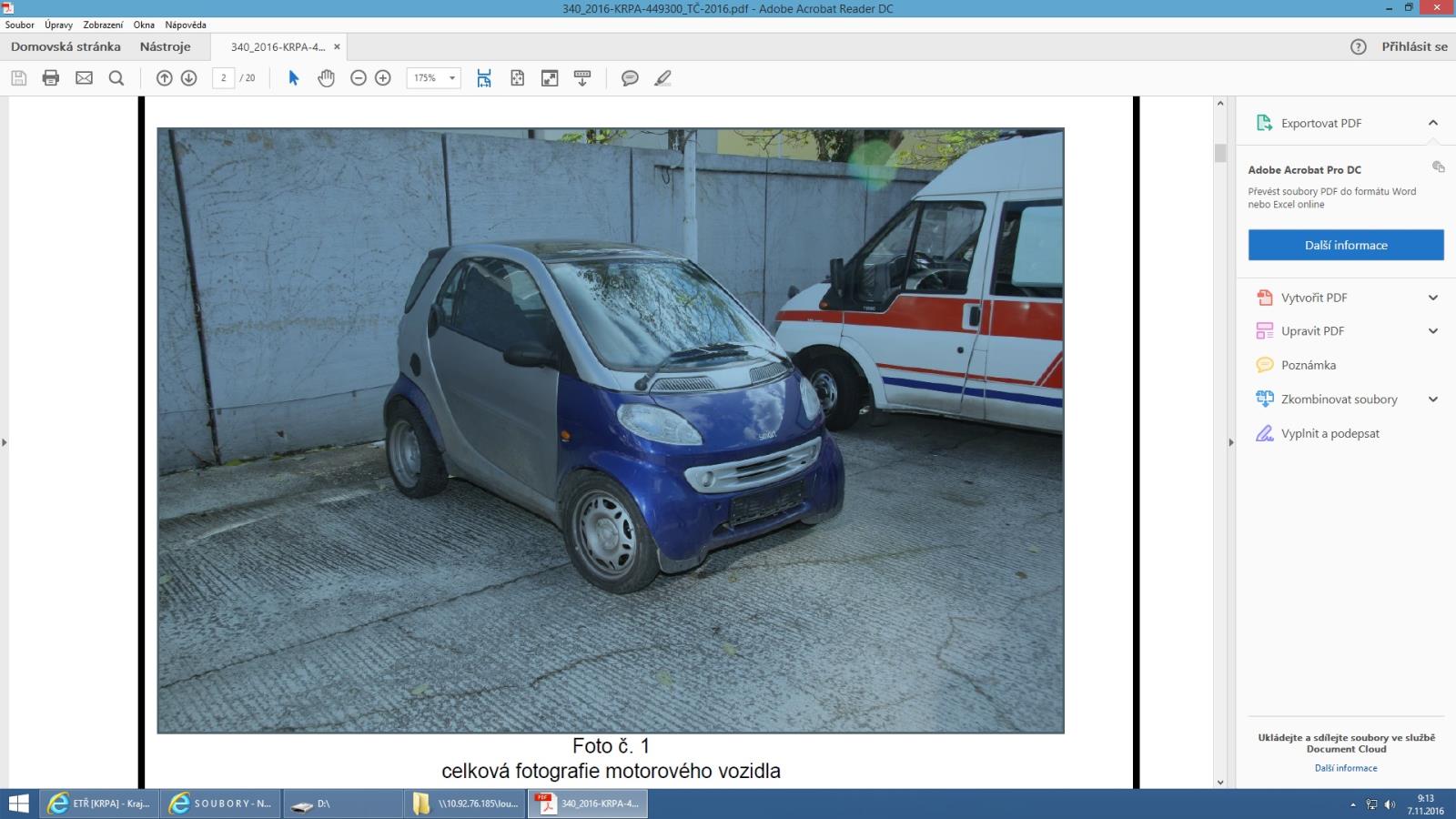Switch to Domovská stránka tab
Image resolution: width=1456 pixels, height=819 pixels.
66,46
